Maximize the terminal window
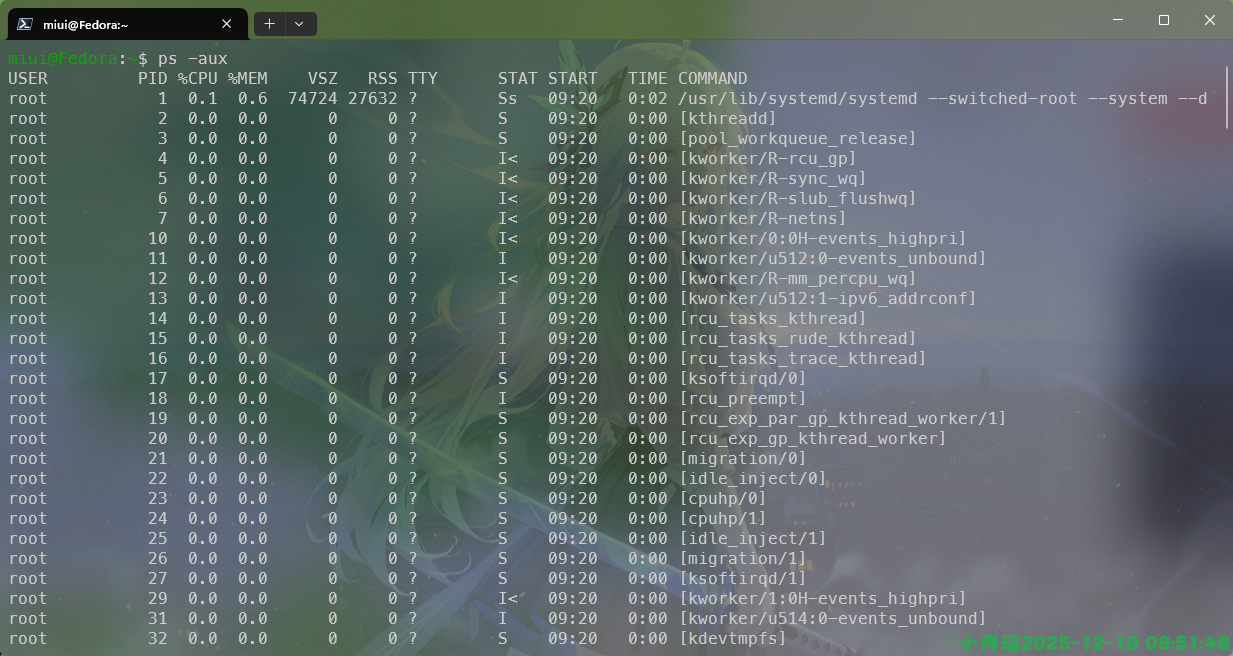The width and height of the screenshot is (1233, 656). [1163, 20]
